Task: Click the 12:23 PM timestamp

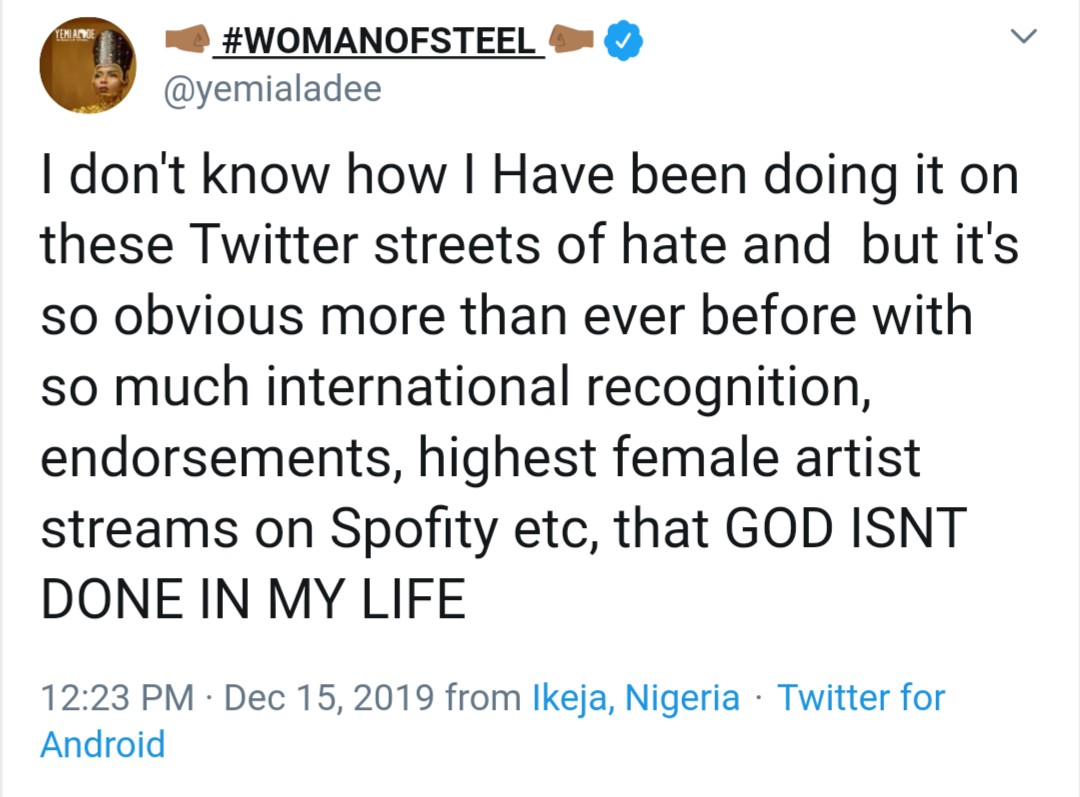Action: coord(117,698)
